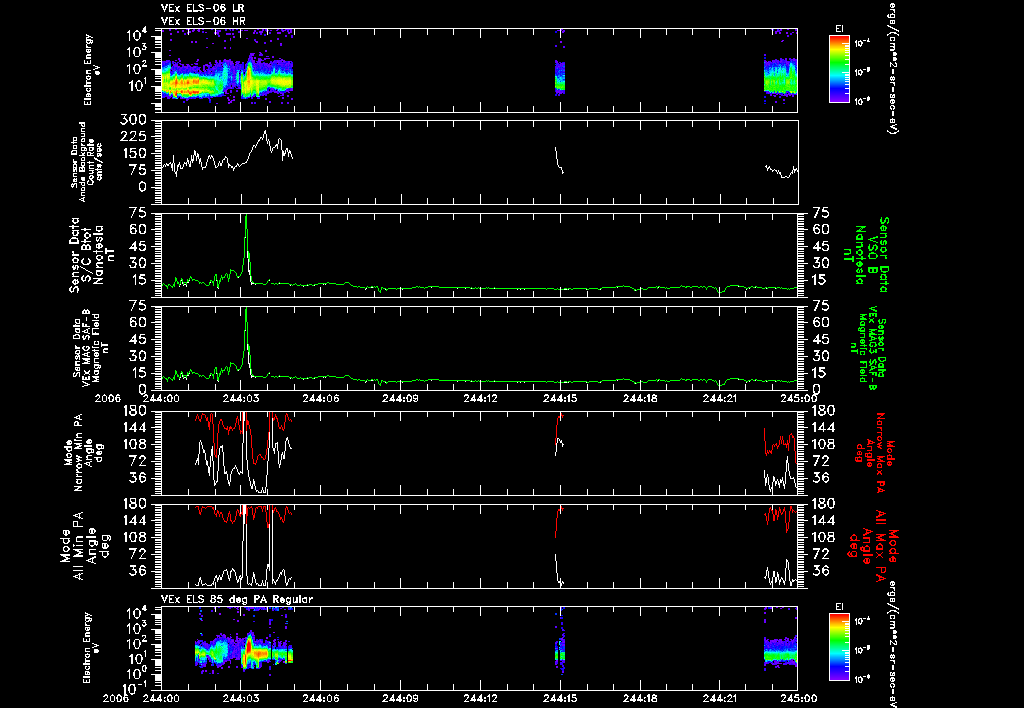Click the bottom spectrogram data block near 245:00

(780, 652)
